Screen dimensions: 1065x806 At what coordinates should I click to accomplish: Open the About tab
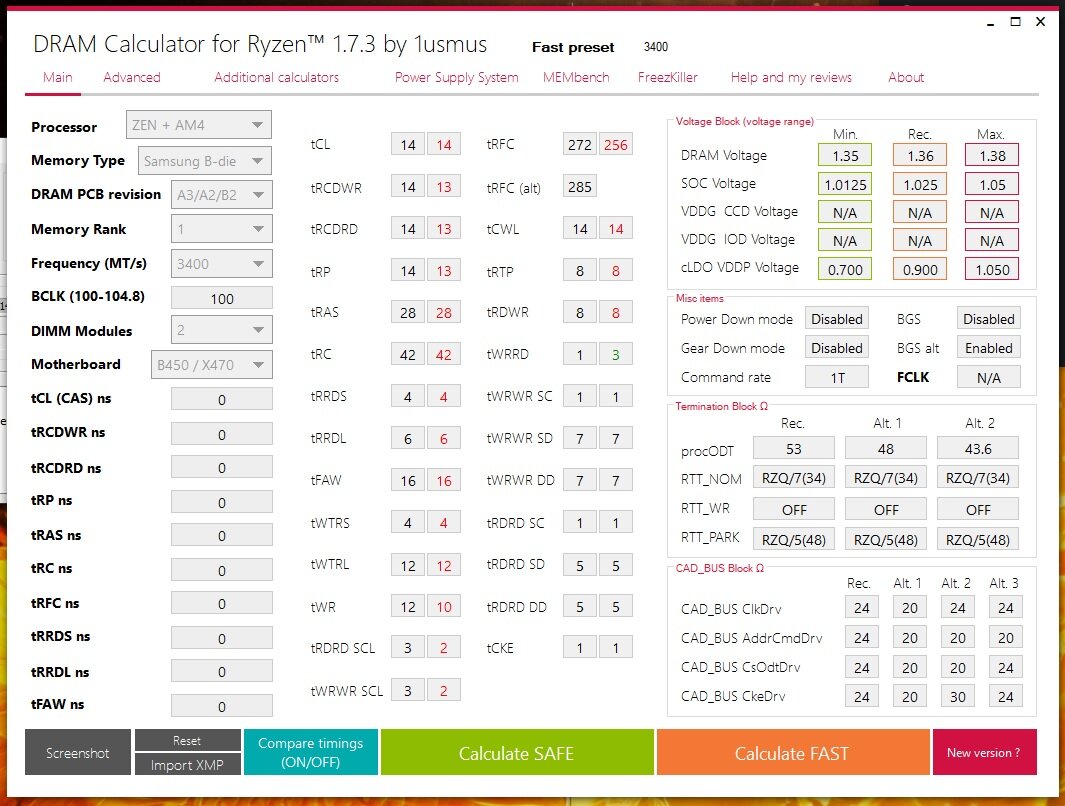[906, 77]
